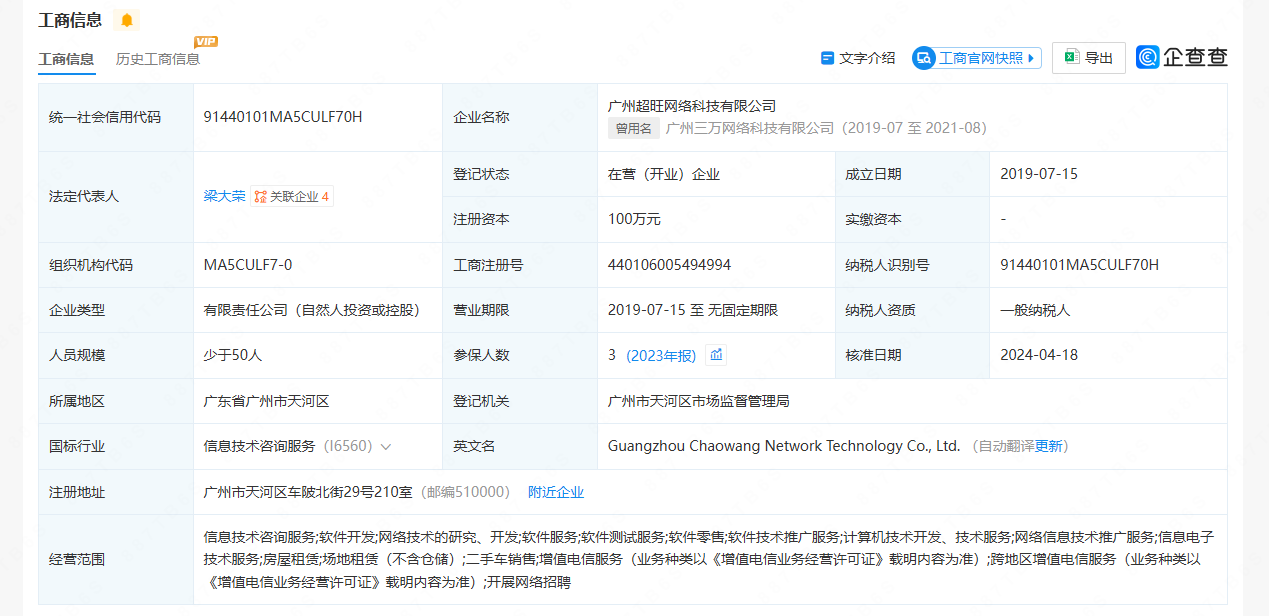Click the credit code 91440101MA5CULF70H
1269x616 pixels.
(x=283, y=117)
